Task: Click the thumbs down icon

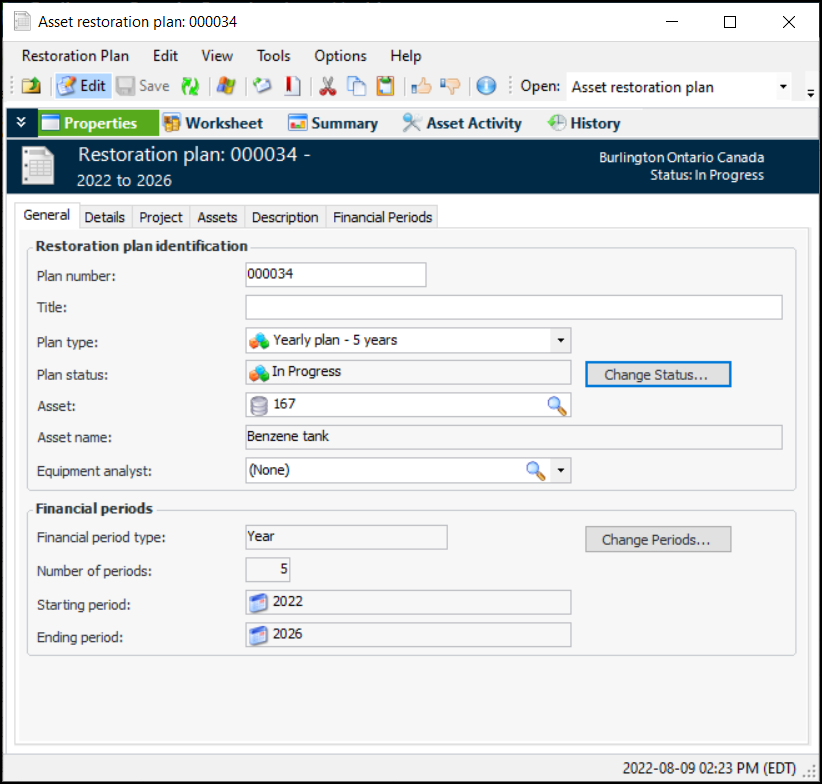Action: click(x=450, y=86)
